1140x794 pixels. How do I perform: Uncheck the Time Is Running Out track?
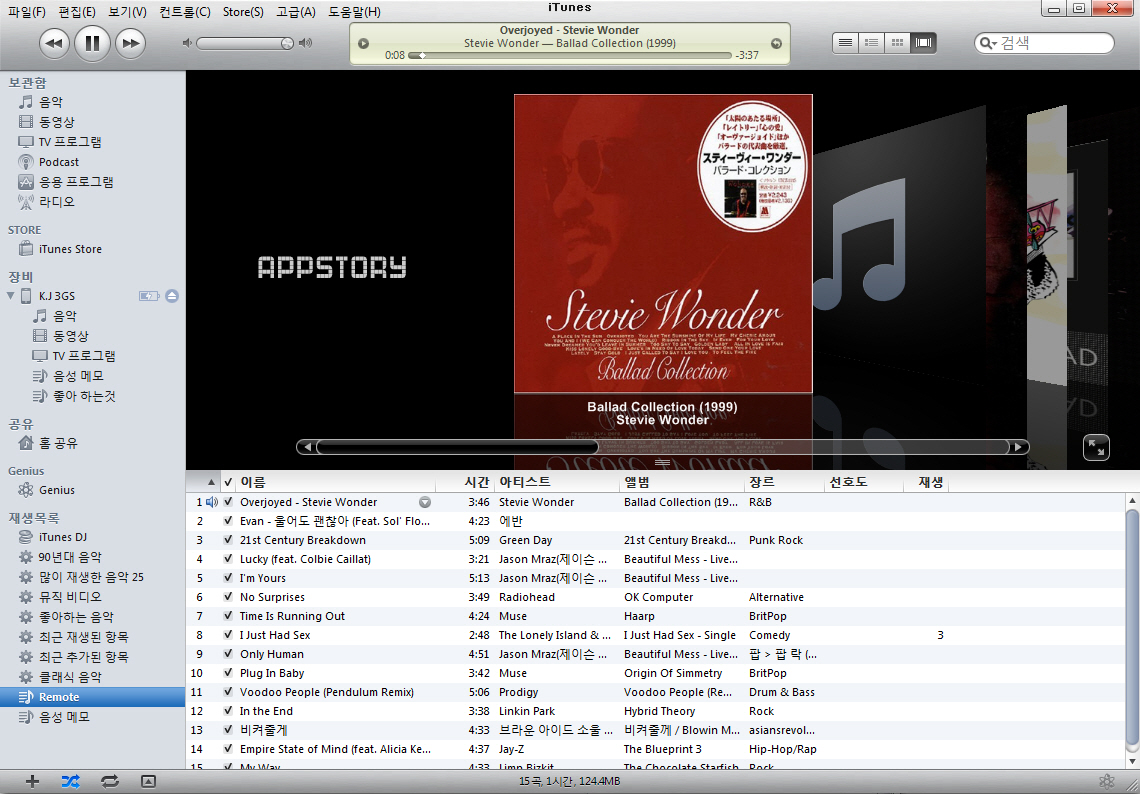click(229, 616)
